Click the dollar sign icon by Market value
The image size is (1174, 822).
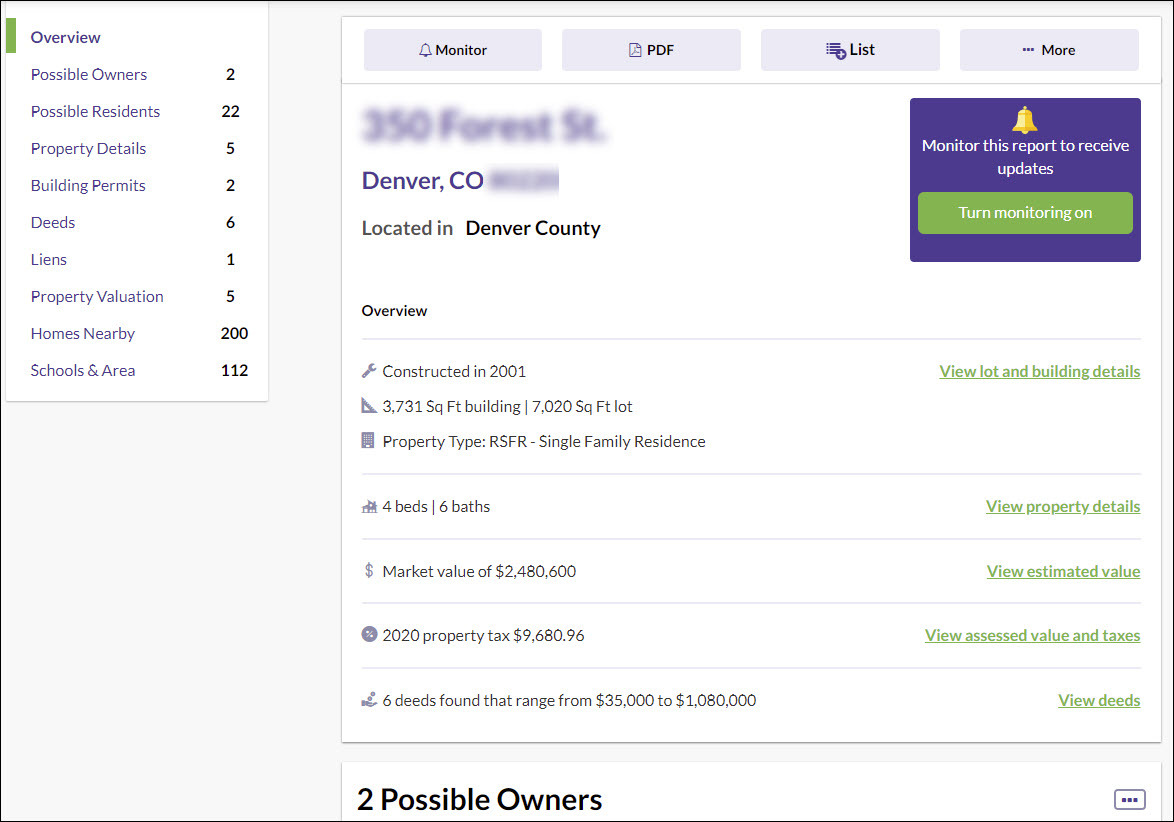click(x=368, y=570)
